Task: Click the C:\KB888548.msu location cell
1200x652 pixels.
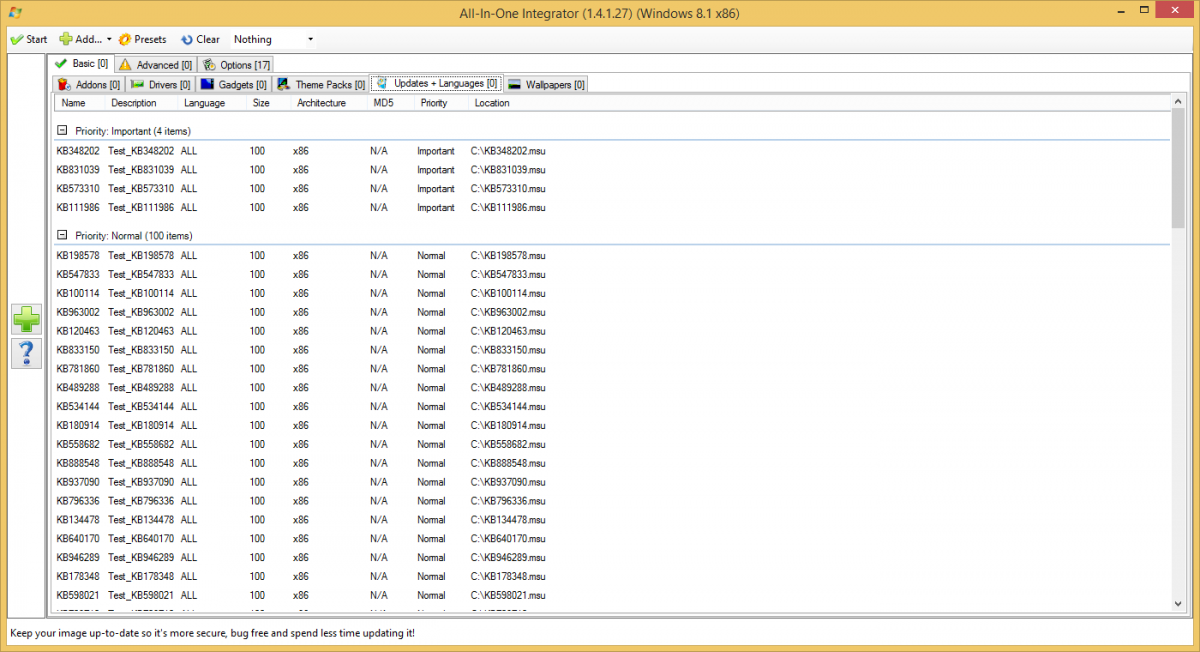Action: pyautogui.click(x=508, y=463)
